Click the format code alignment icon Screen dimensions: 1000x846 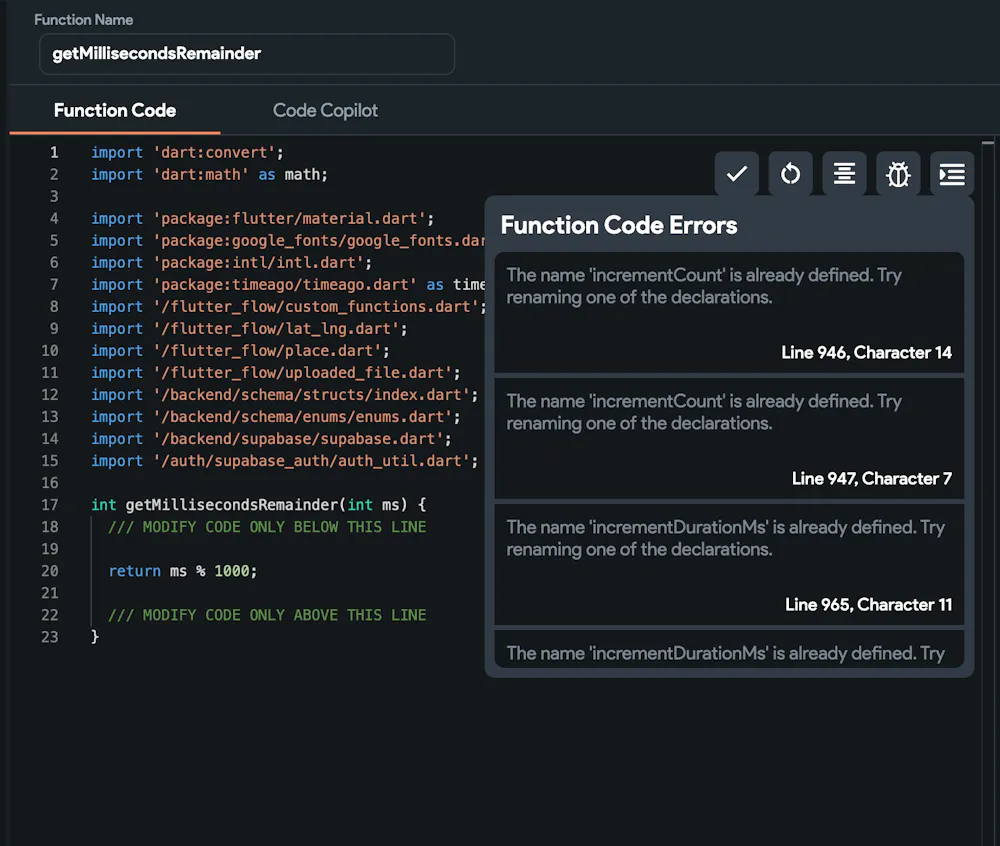coord(844,173)
